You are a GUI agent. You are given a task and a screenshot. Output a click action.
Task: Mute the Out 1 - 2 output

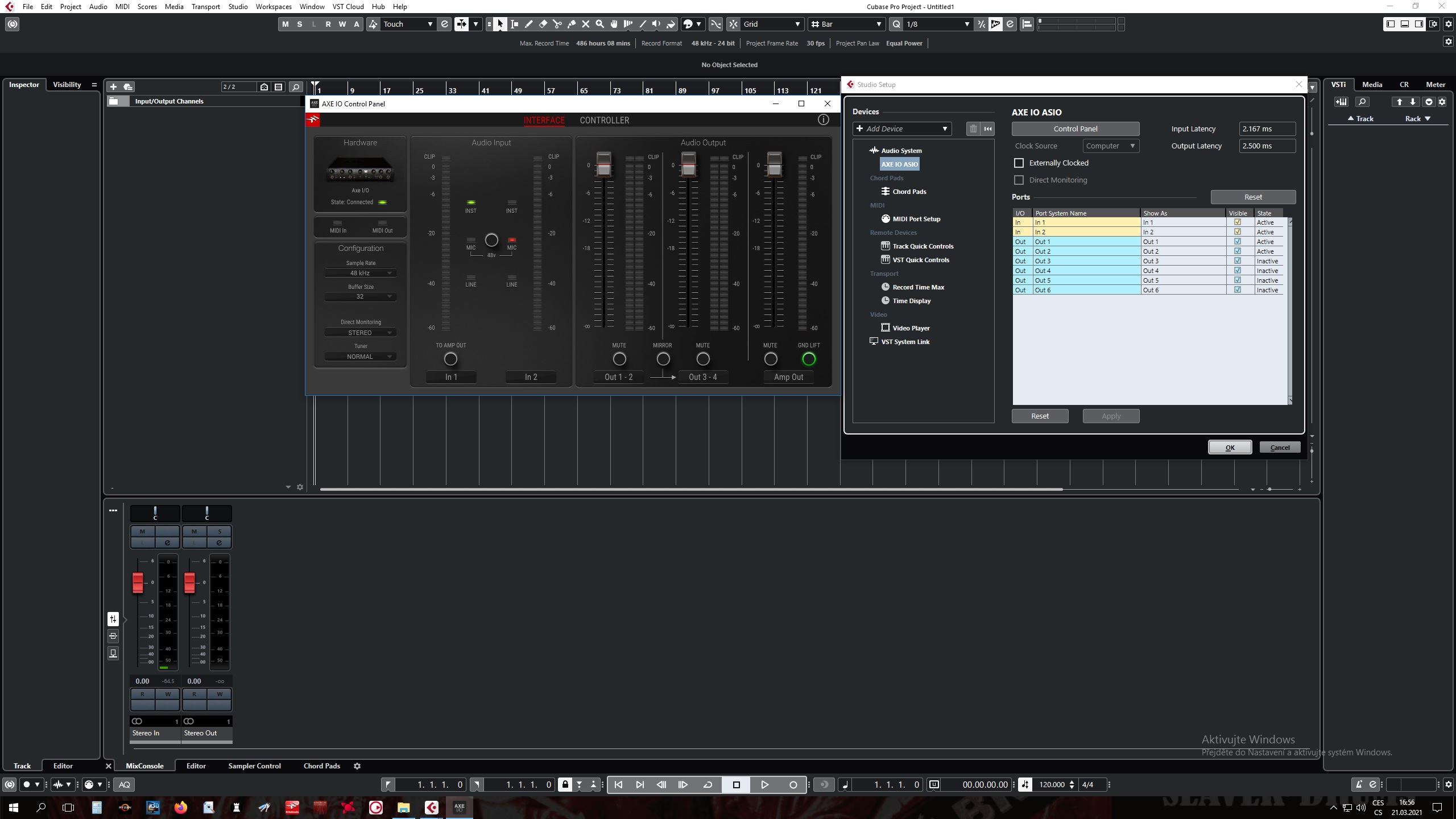(x=619, y=359)
